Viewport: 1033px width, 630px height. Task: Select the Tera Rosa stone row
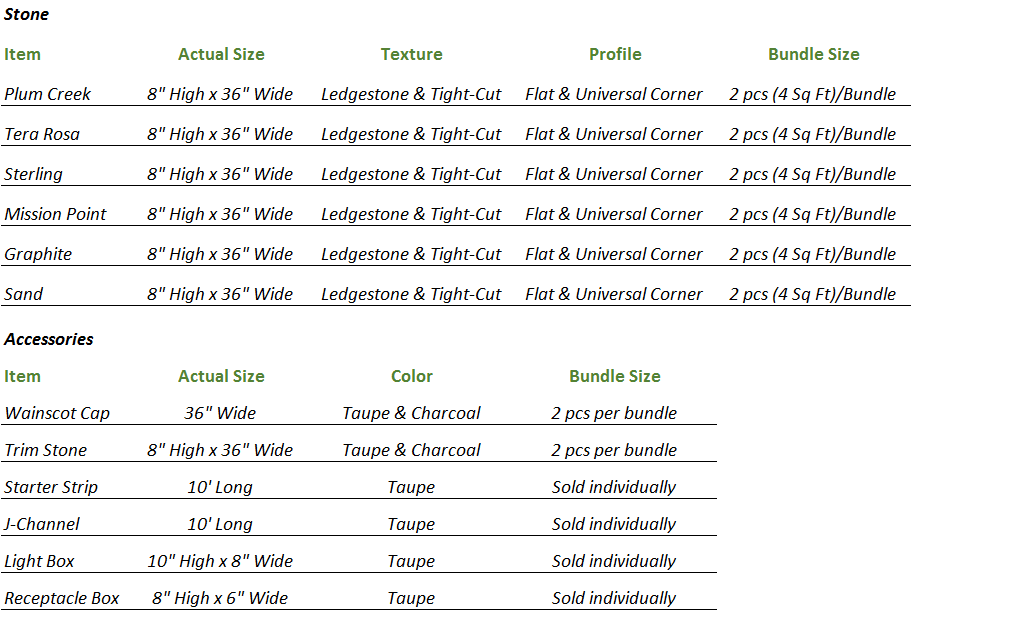coord(456,134)
